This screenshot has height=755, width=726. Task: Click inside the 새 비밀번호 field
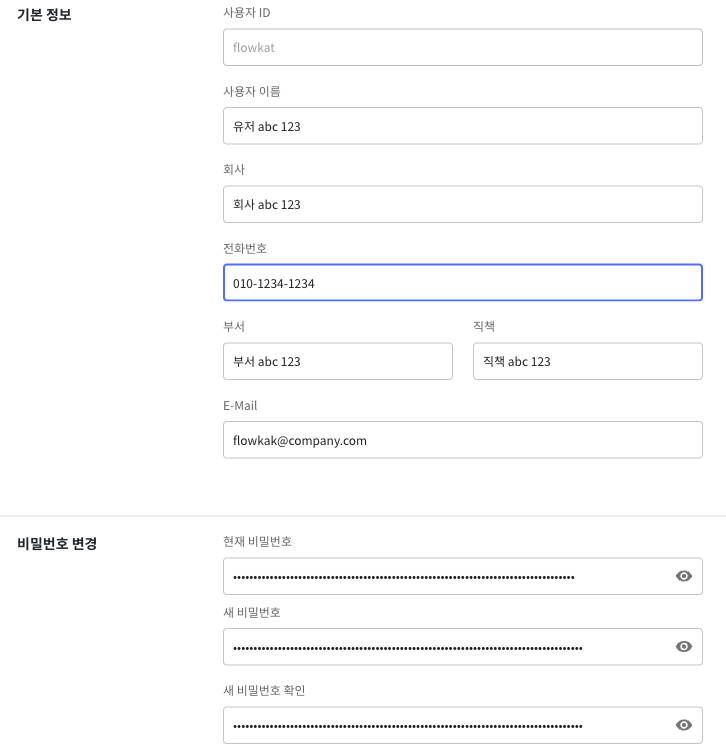(440, 647)
